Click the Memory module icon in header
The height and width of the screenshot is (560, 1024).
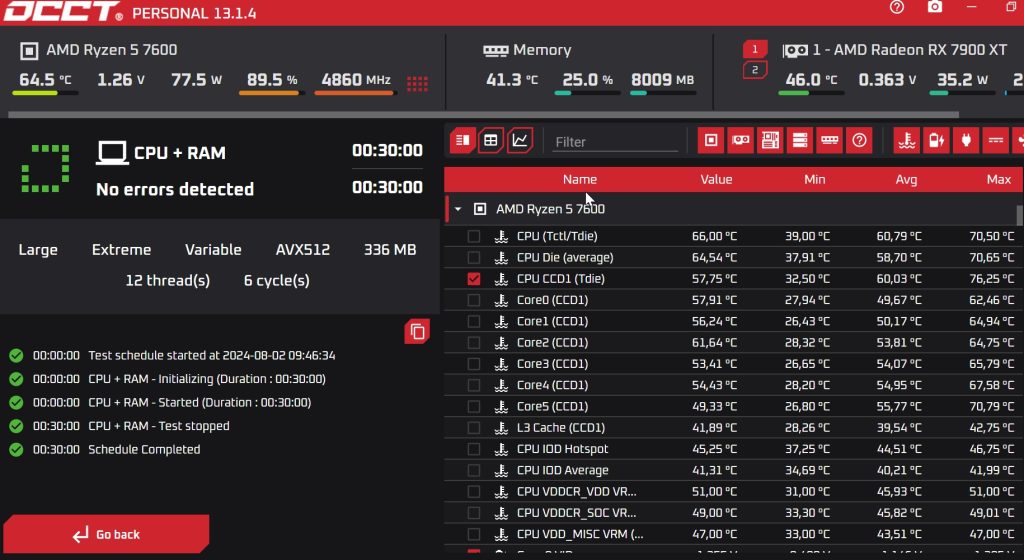tap(495, 50)
